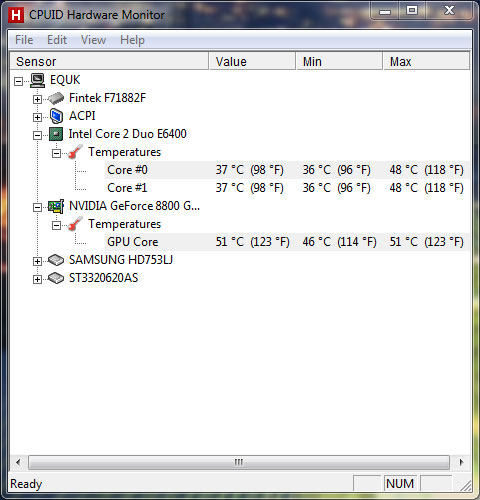Close the Hardware Monitor window
This screenshot has height=500, width=480.
coord(449,11)
